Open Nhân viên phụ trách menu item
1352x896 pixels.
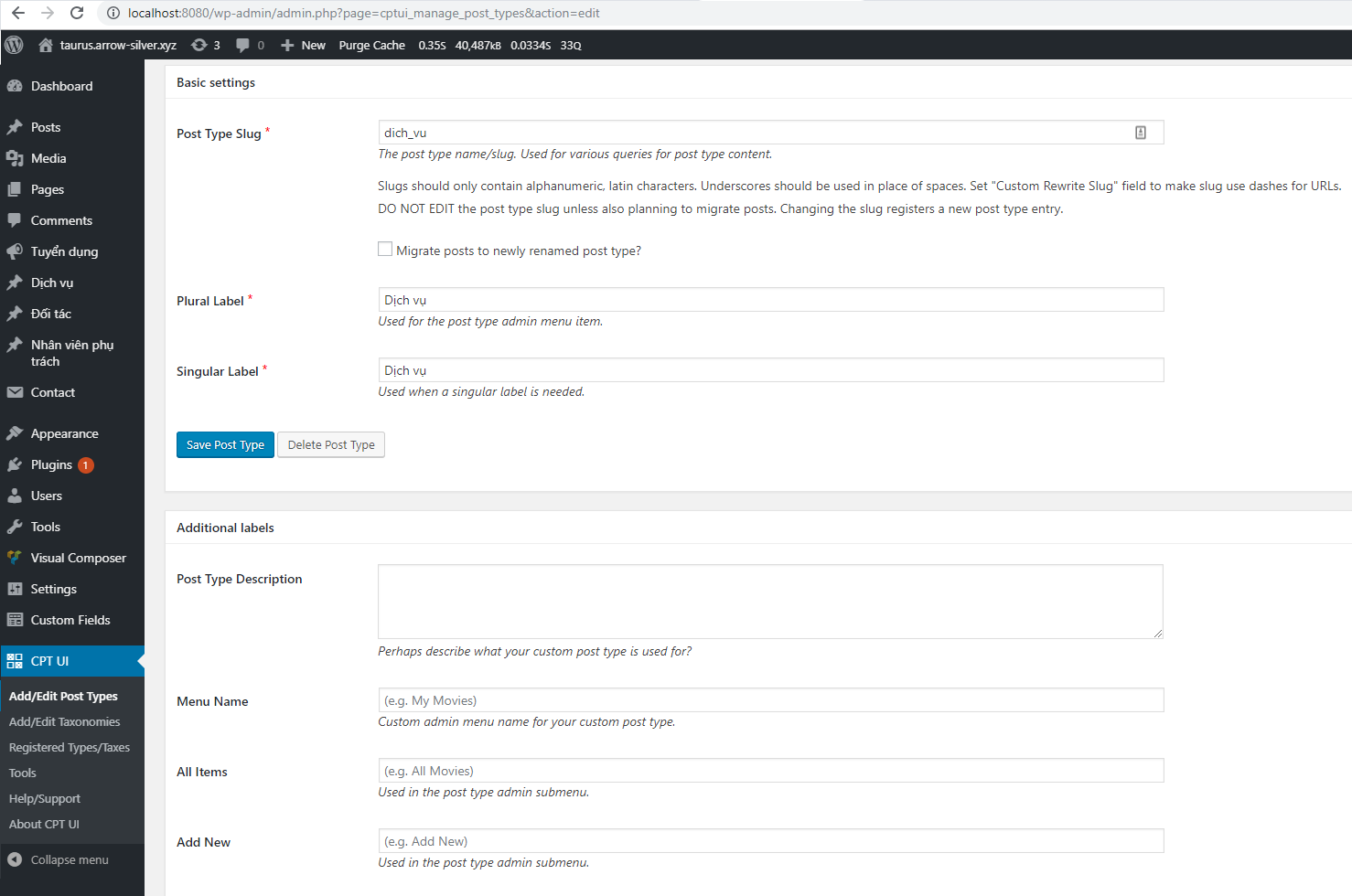point(72,353)
